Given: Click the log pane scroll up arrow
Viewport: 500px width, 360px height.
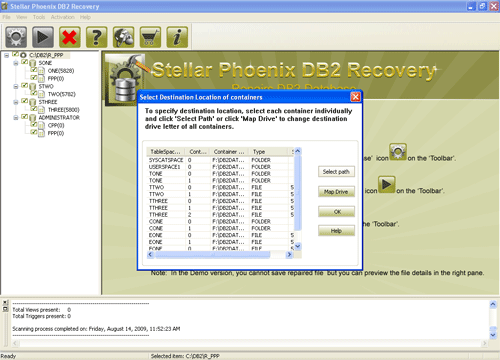Looking at the screenshot, I should click(x=493, y=304).
